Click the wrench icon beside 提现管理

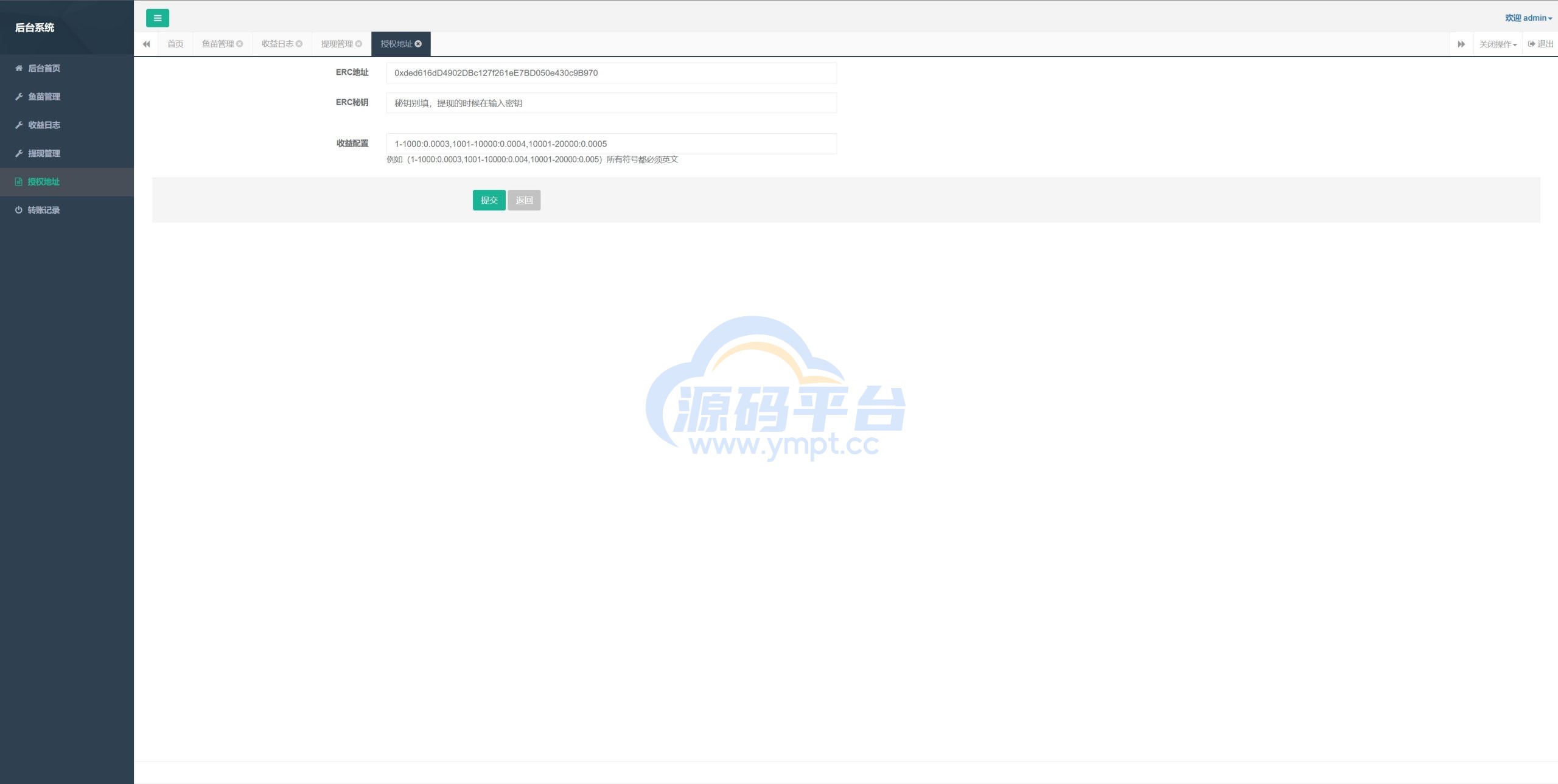pos(19,153)
